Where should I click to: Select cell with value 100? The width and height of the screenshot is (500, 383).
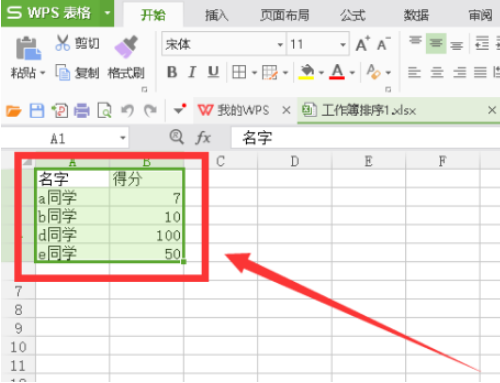click(146, 235)
